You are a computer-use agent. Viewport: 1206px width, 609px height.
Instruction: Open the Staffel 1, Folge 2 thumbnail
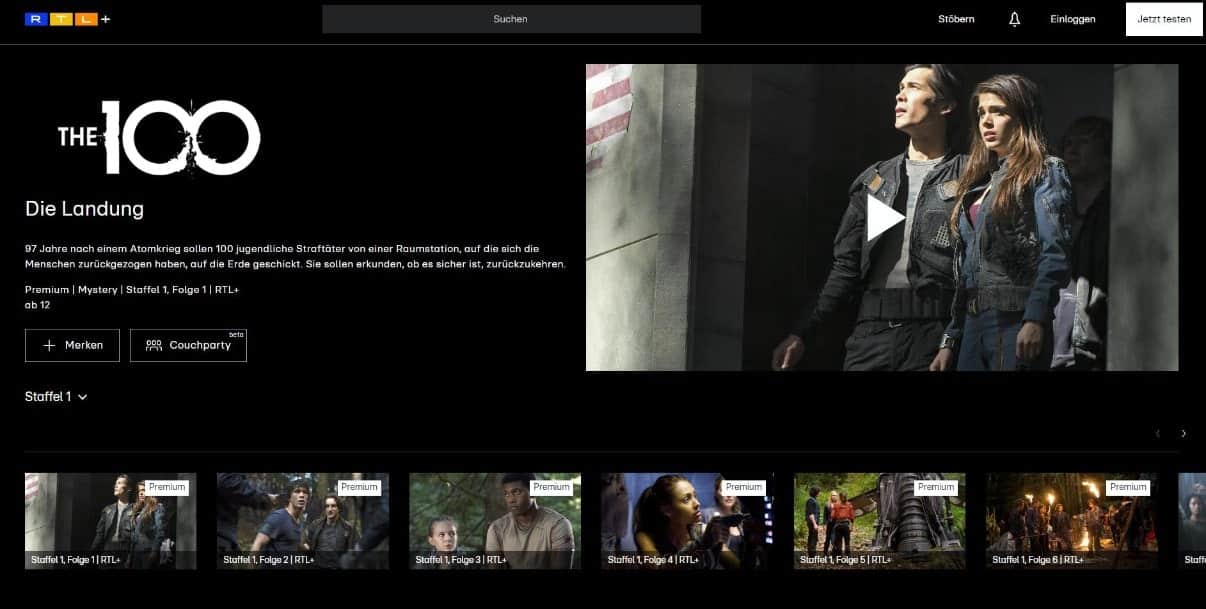pyautogui.click(x=303, y=521)
